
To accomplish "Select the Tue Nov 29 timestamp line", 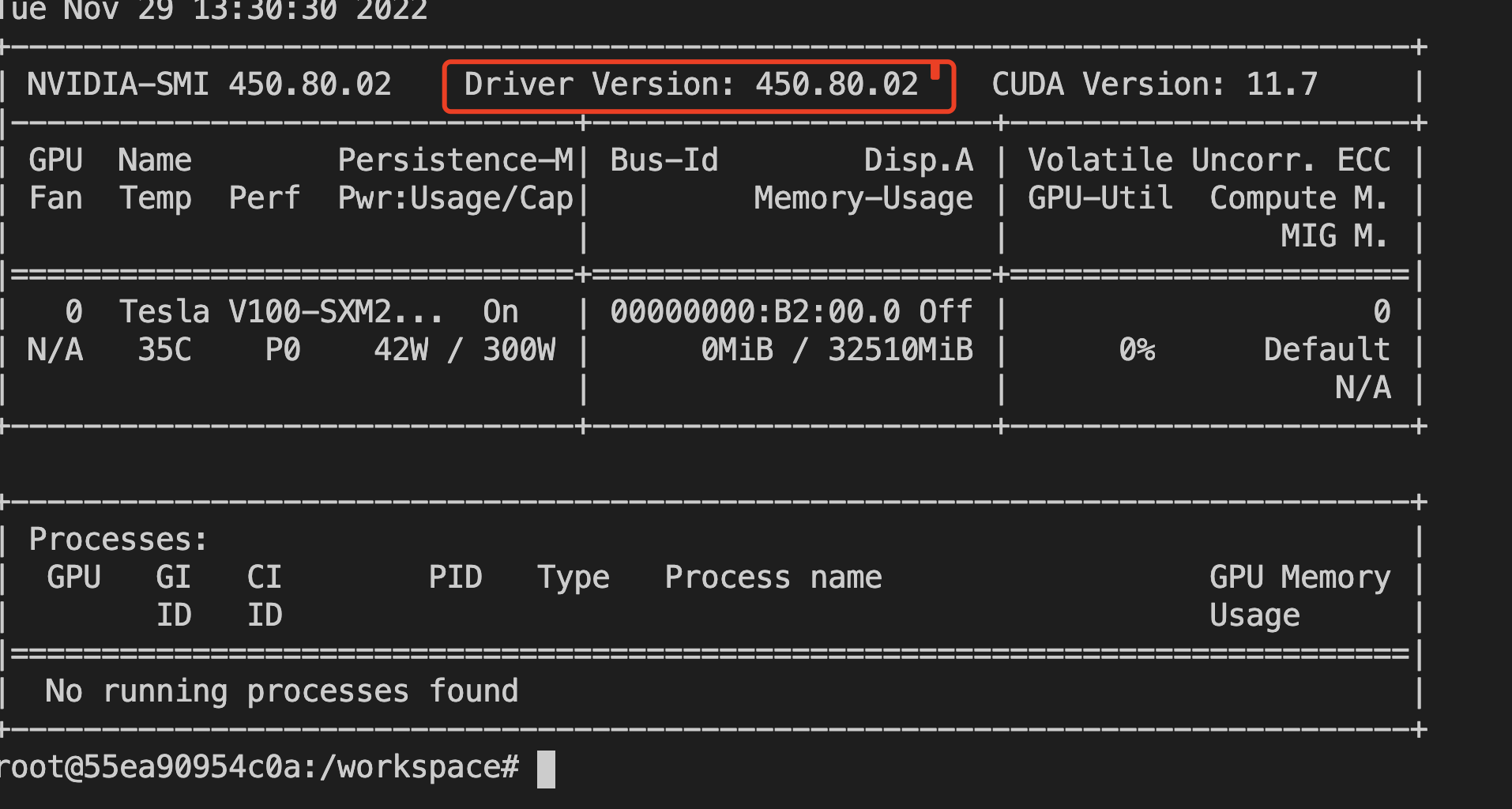I will 213,11.
